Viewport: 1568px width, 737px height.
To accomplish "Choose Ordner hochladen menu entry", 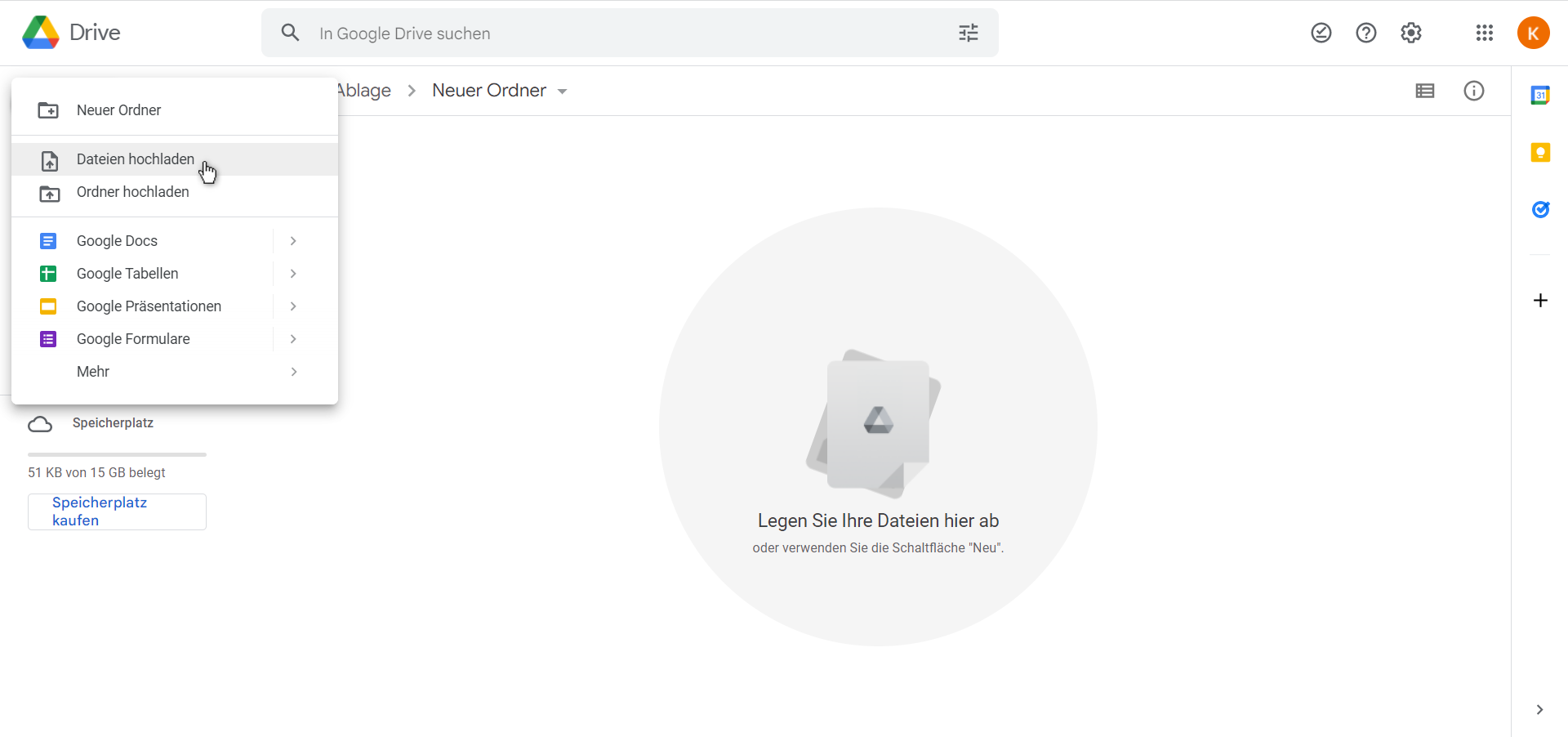I will (x=132, y=192).
